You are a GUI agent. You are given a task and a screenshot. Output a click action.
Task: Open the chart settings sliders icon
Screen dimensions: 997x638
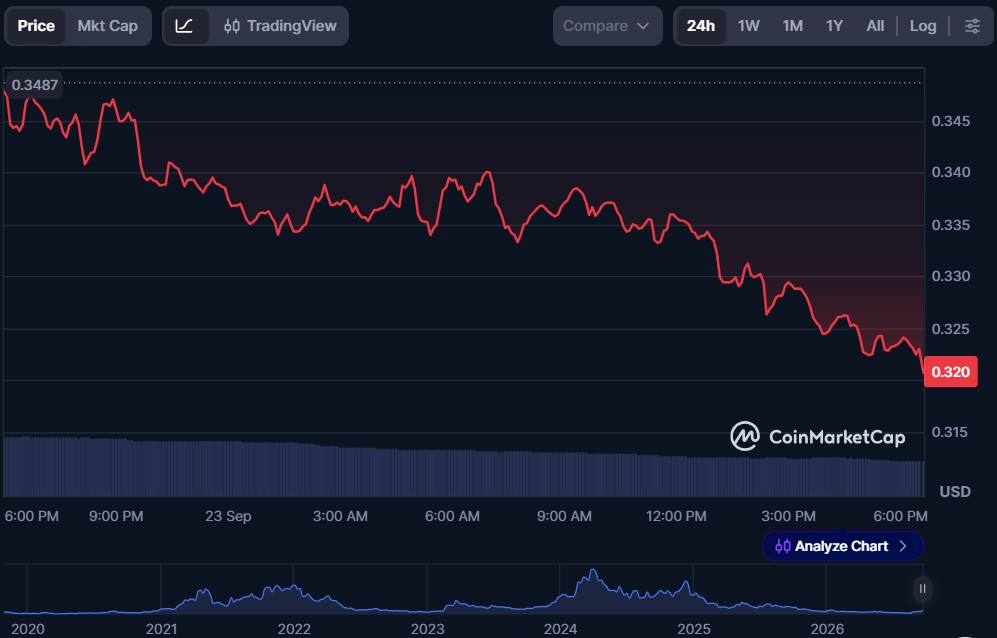972,26
